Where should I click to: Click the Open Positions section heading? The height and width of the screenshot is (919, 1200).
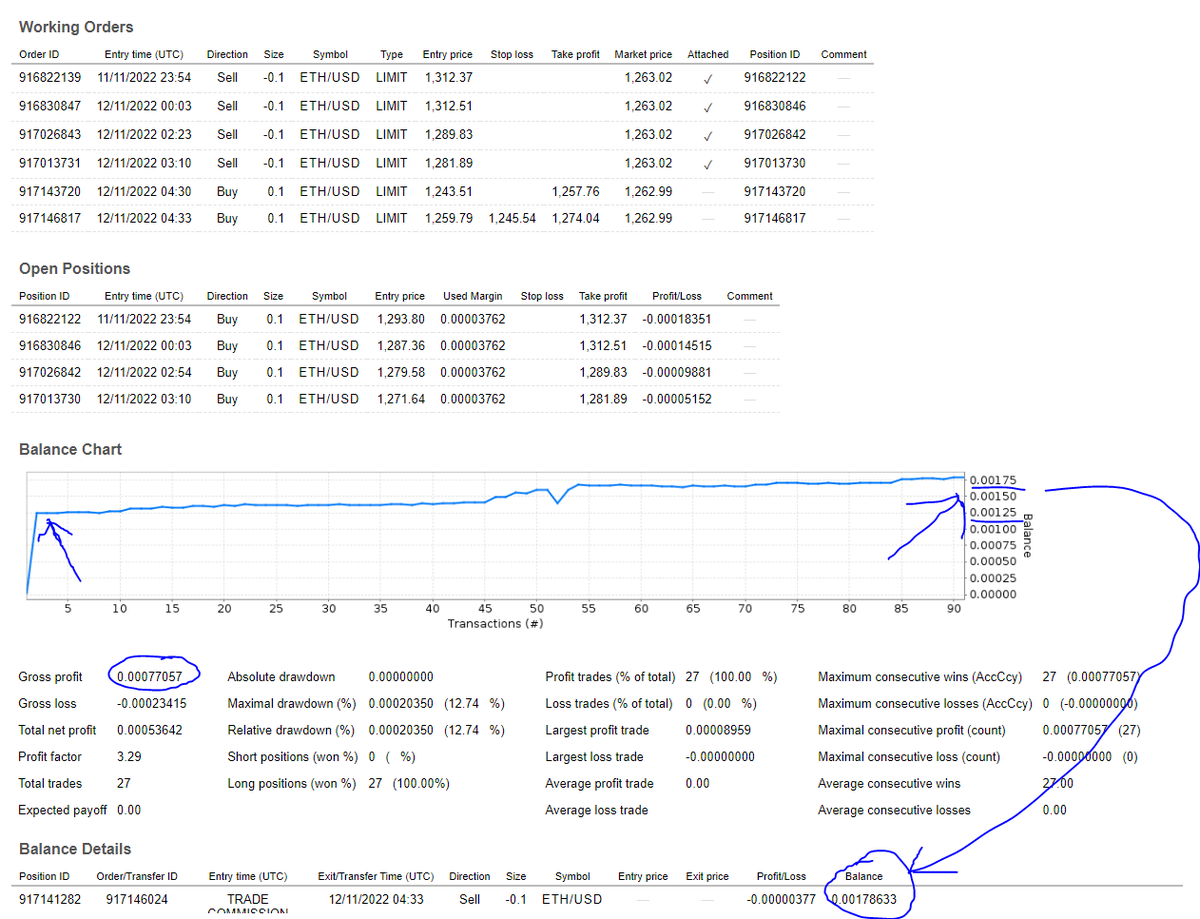(75, 269)
